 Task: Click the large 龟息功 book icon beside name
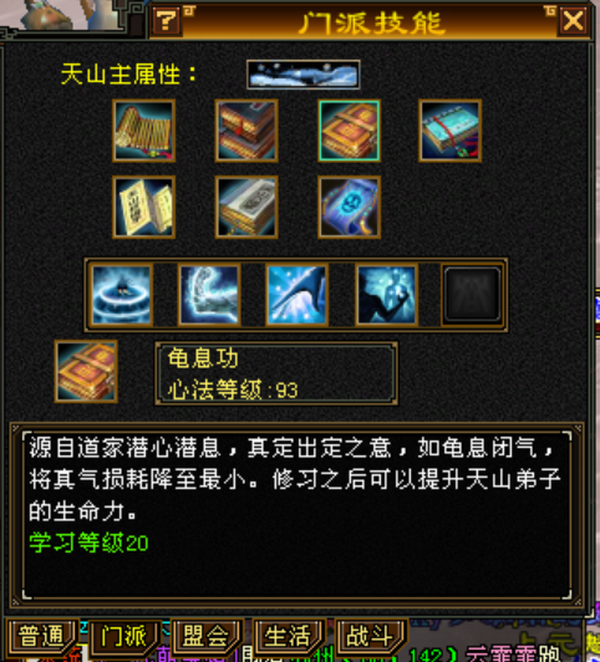click(86, 372)
